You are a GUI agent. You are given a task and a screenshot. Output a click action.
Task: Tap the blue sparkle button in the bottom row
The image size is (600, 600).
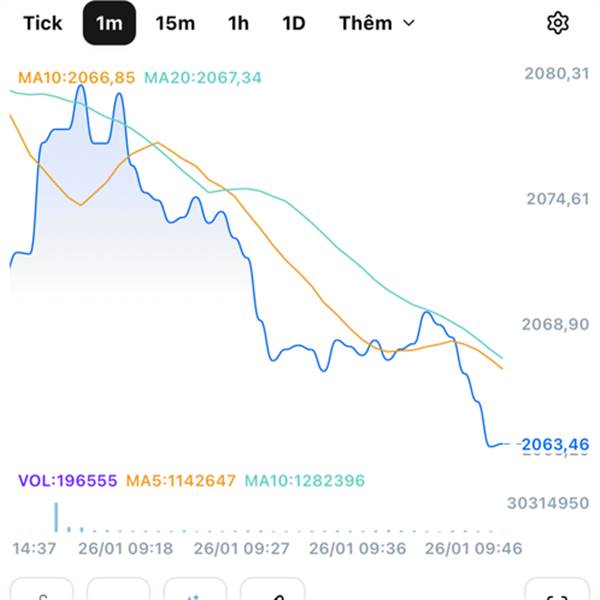[x=195, y=592]
